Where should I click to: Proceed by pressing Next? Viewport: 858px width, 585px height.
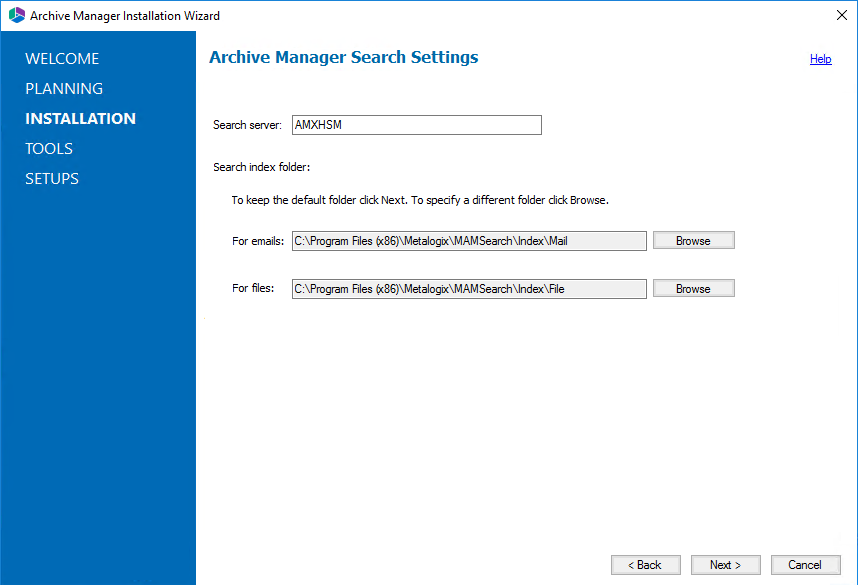click(725, 565)
